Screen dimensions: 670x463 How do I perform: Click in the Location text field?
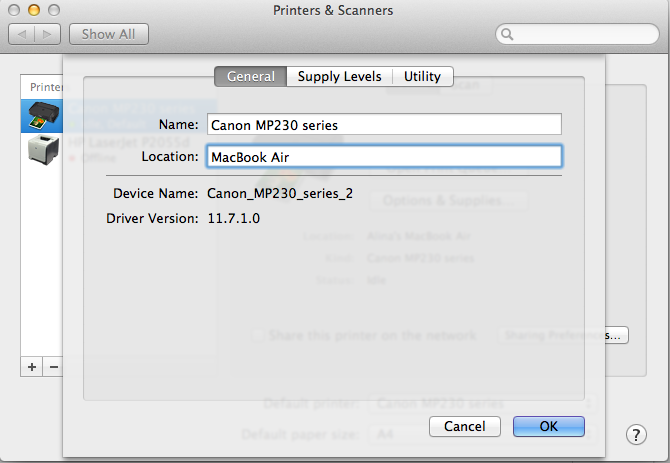[x=384, y=156]
